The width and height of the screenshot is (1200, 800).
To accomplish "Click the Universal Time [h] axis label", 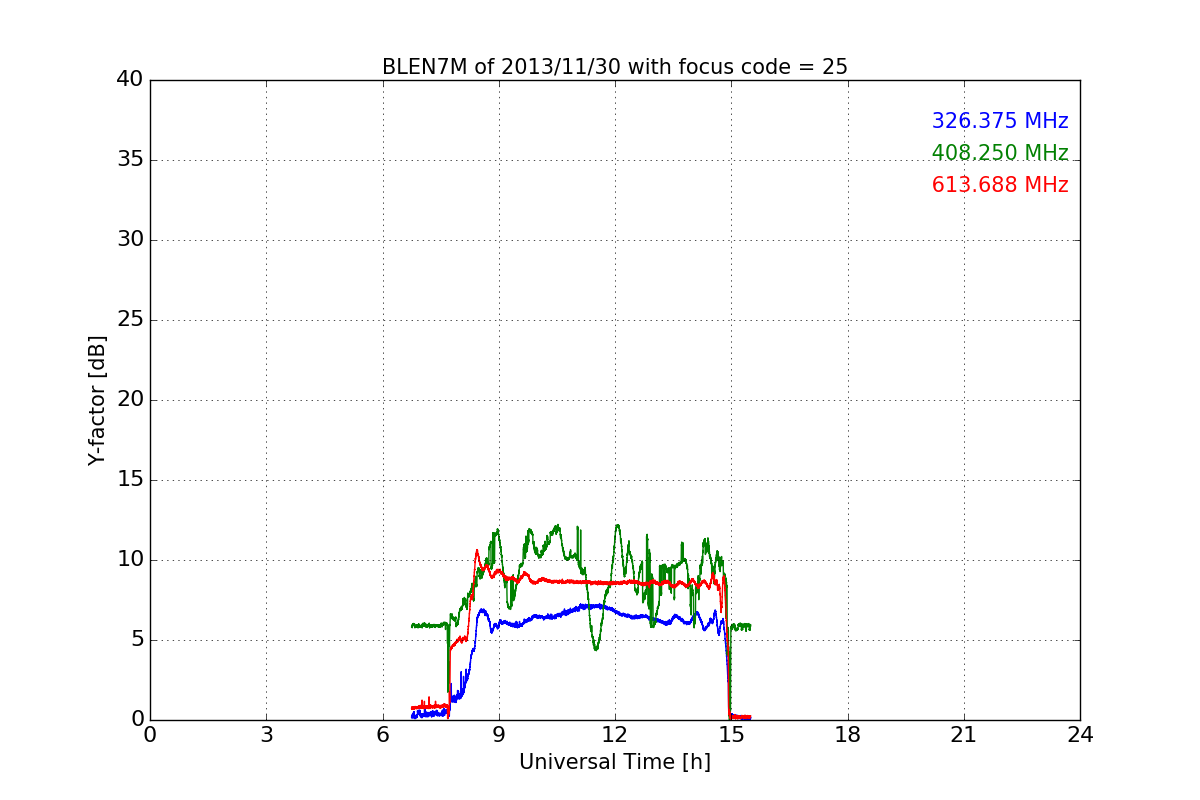I will tap(615, 762).
